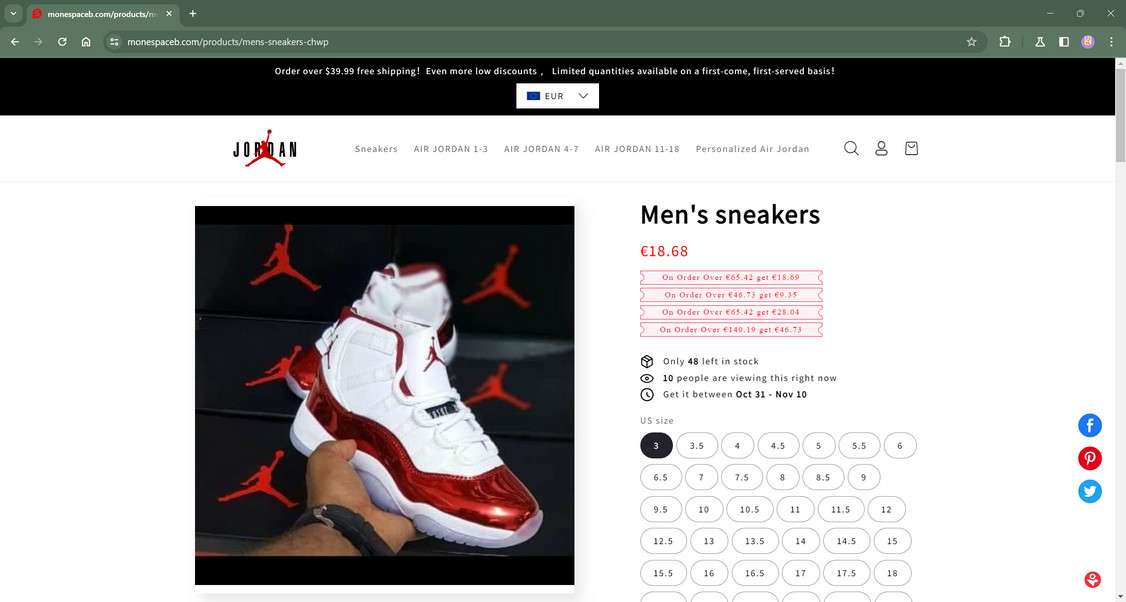Toggle browser side panel
This screenshot has height=602, width=1126.
(1064, 42)
